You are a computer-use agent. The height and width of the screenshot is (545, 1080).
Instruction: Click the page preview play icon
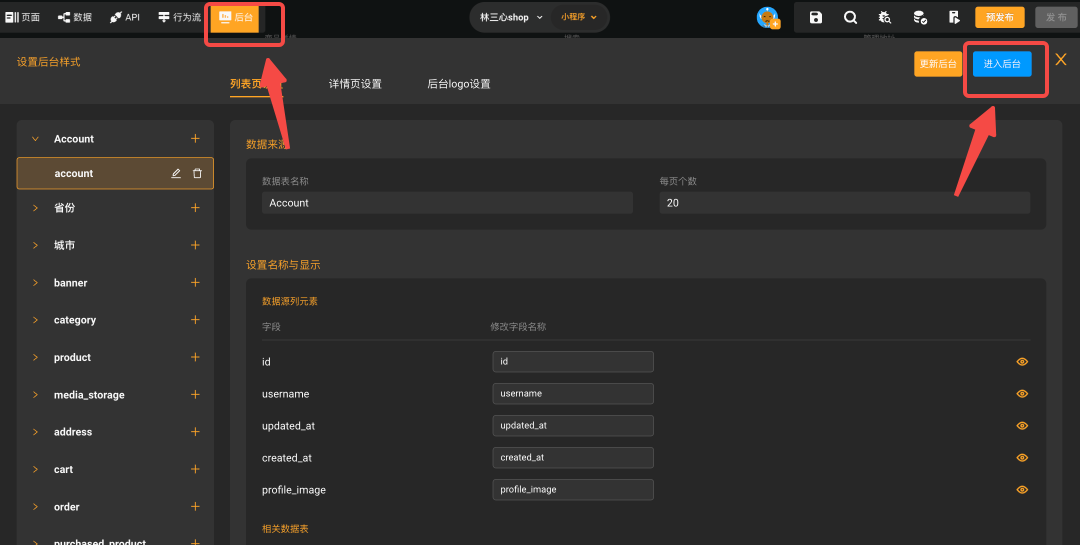(954, 17)
